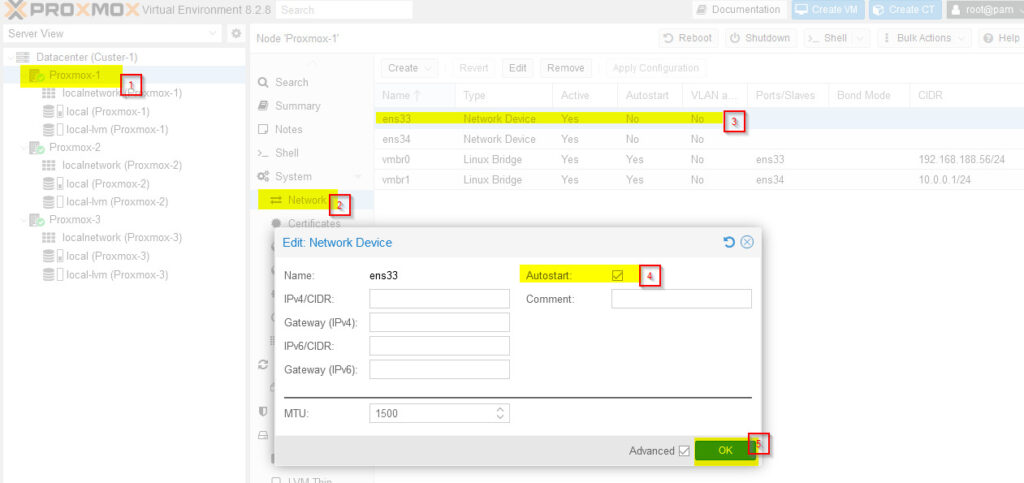The width and height of the screenshot is (1024, 483).
Task: Click the Revert button
Action: 473,68
